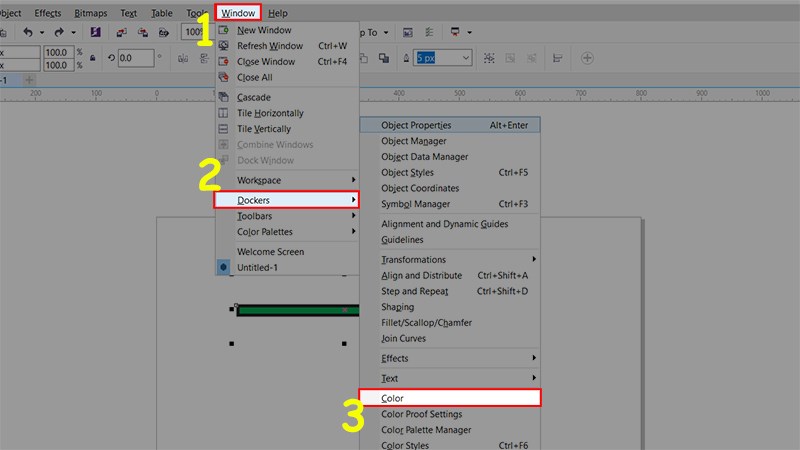The width and height of the screenshot is (800, 450).
Task: Expand the Text docker submenu
Action: tap(450, 378)
